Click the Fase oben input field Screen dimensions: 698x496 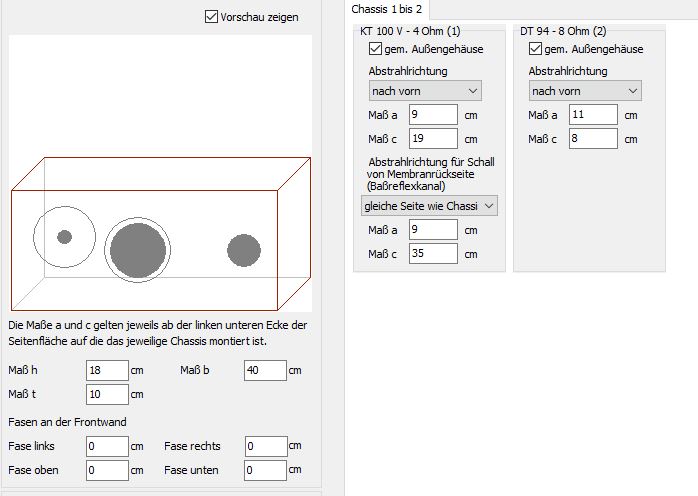point(107,470)
